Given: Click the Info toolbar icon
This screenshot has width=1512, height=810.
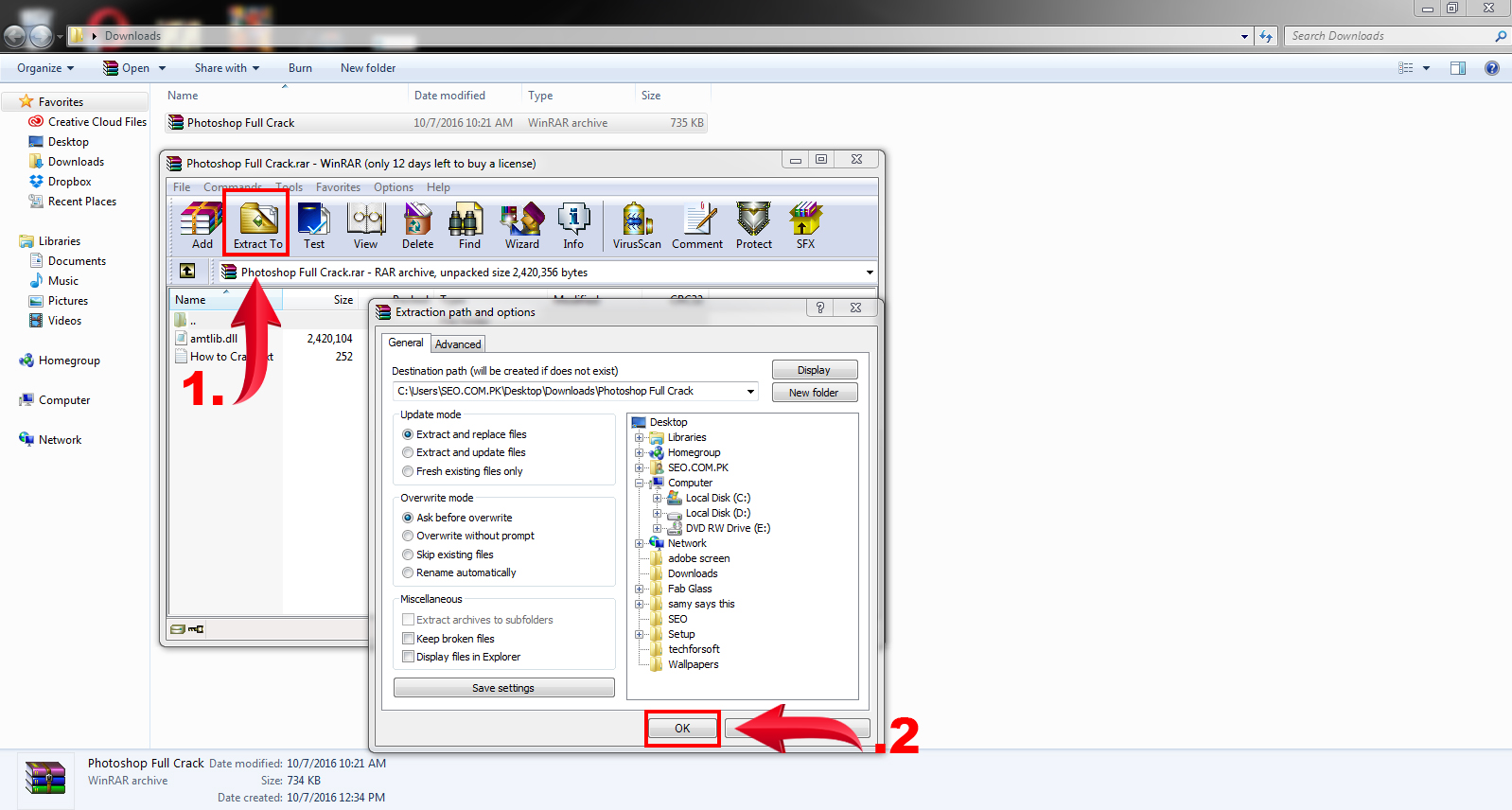Looking at the screenshot, I should pos(573,226).
